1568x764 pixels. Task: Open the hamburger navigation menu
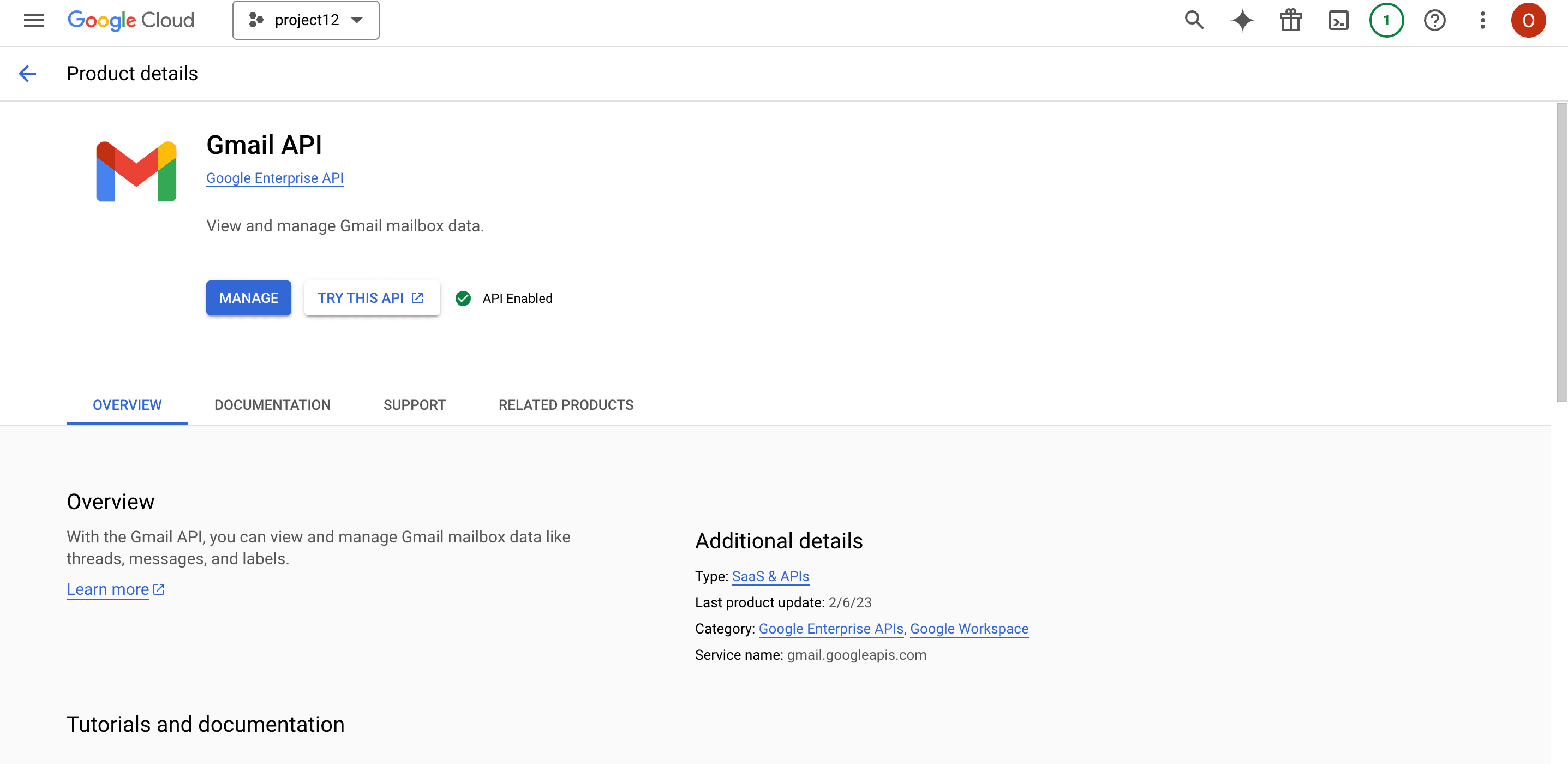tap(33, 20)
